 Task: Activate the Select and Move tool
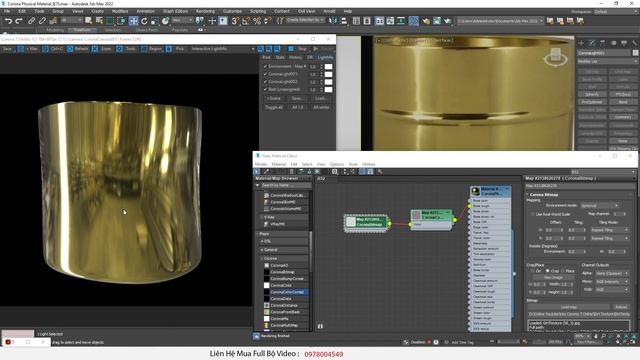point(133,21)
